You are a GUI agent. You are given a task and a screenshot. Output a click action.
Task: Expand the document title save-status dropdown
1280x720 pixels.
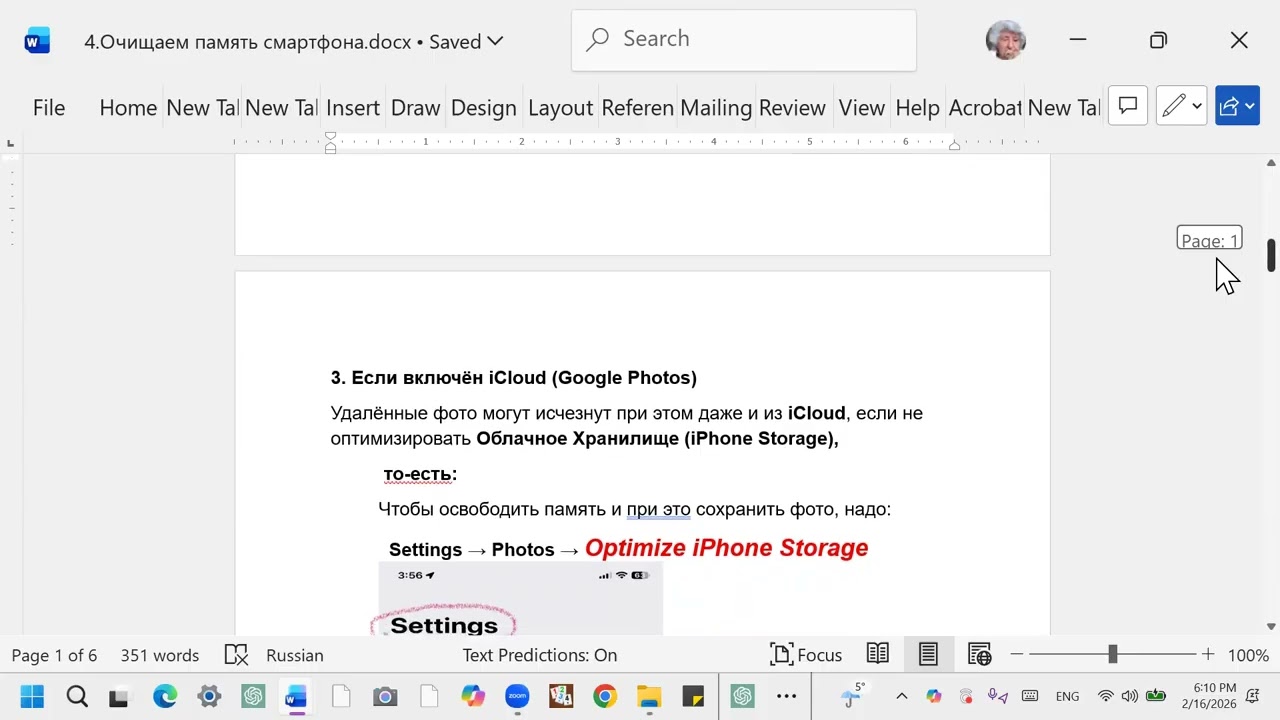494,41
